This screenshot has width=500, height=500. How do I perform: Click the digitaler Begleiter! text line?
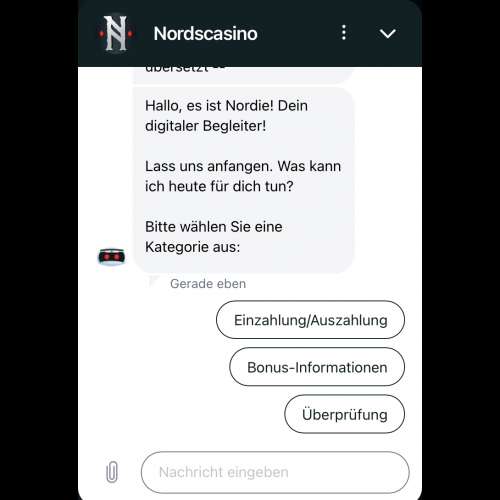(206, 126)
